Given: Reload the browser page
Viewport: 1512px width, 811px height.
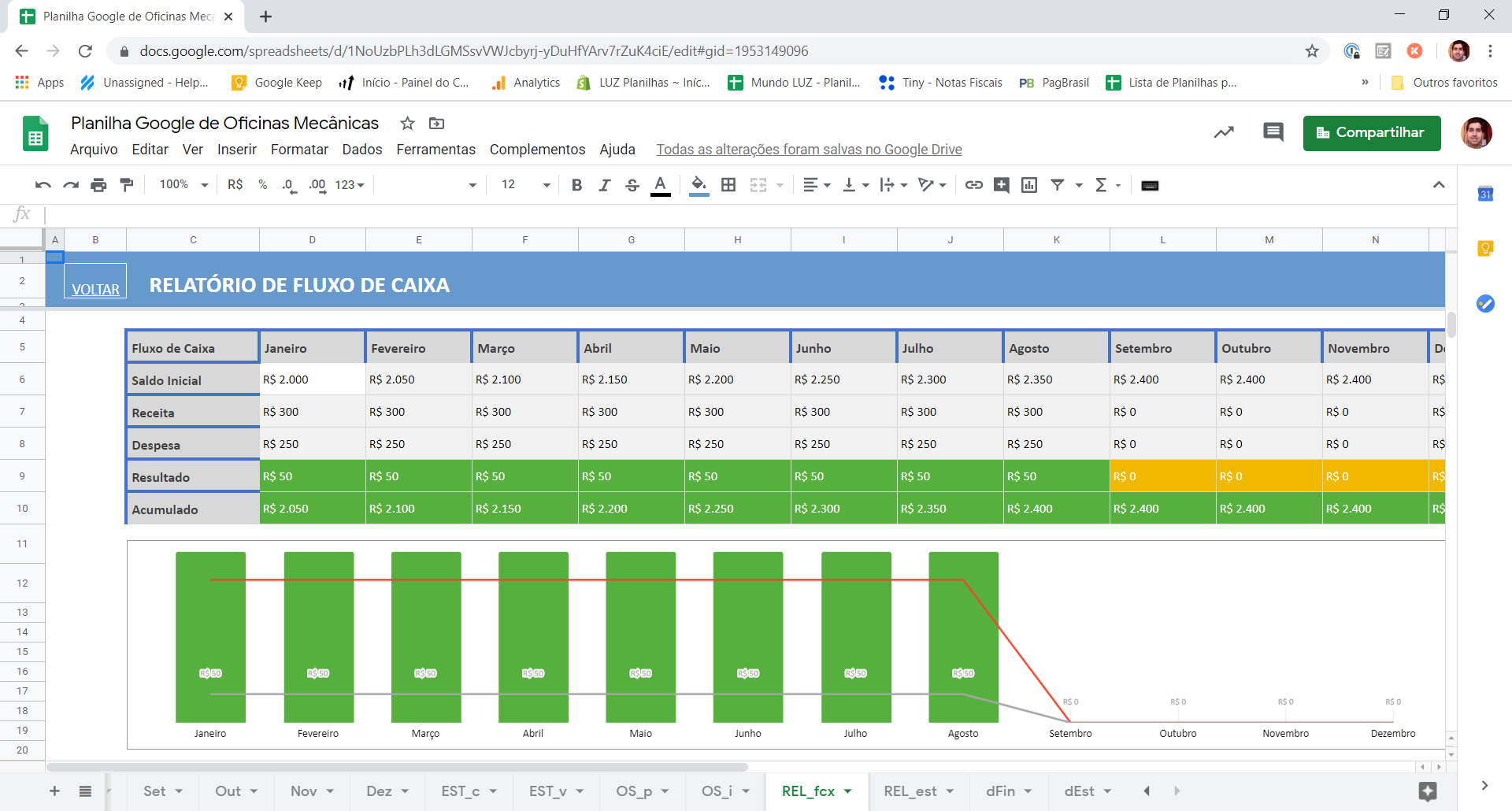Looking at the screenshot, I should tap(85, 51).
